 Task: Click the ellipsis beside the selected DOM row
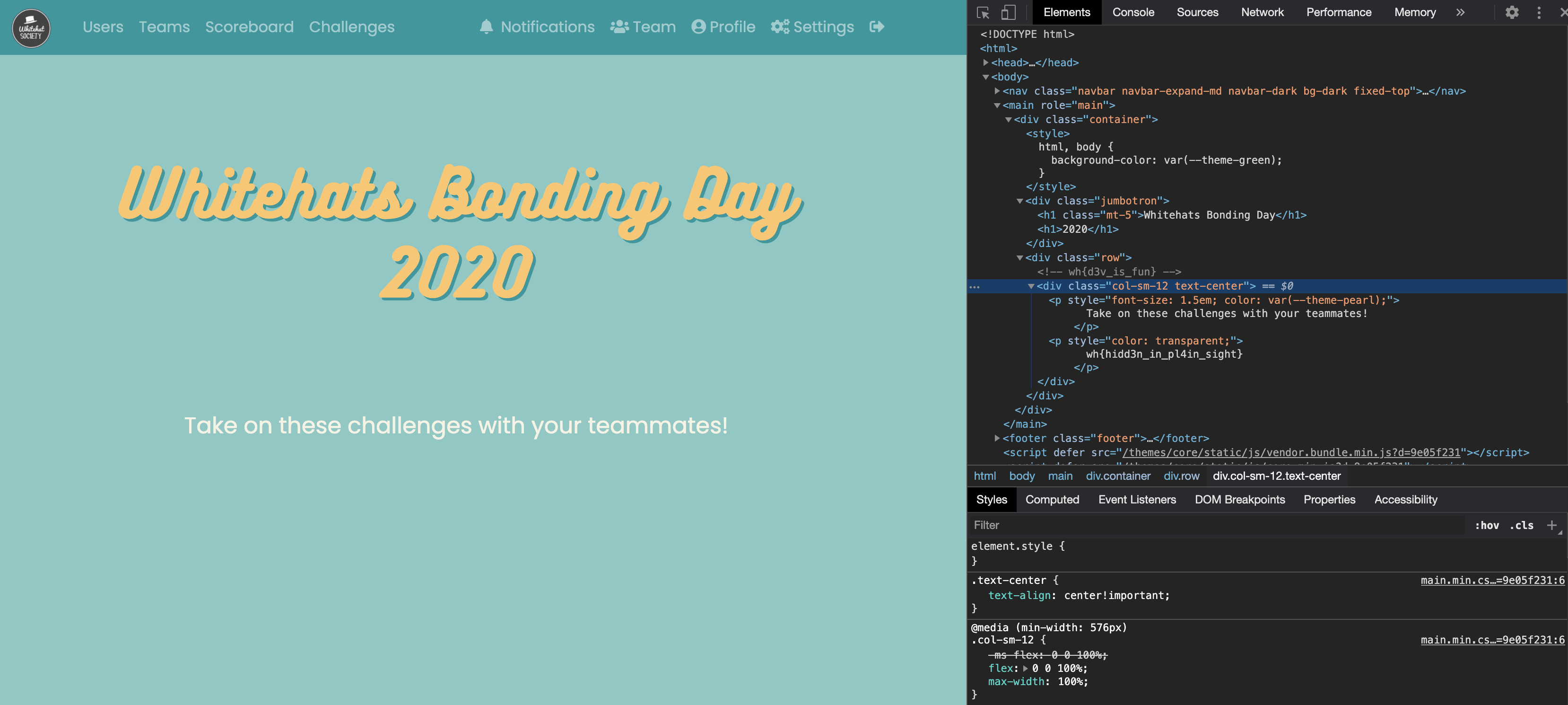click(x=975, y=286)
